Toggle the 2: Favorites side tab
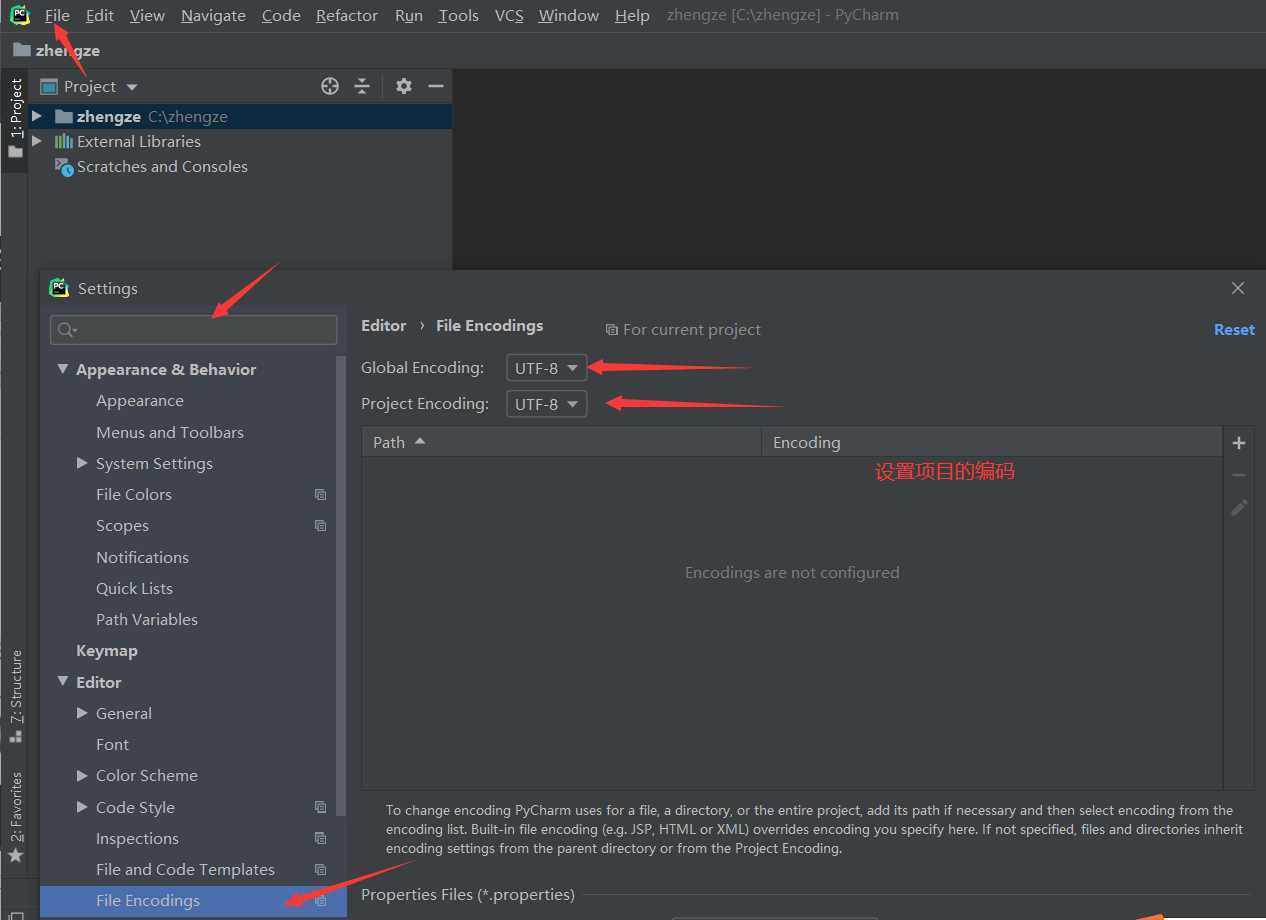Image resolution: width=1266 pixels, height=920 pixels. pyautogui.click(x=15, y=816)
